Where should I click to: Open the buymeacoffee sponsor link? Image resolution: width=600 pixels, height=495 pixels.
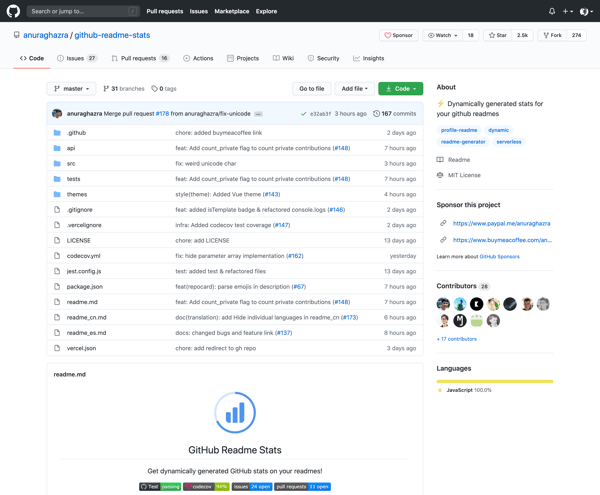coord(502,240)
